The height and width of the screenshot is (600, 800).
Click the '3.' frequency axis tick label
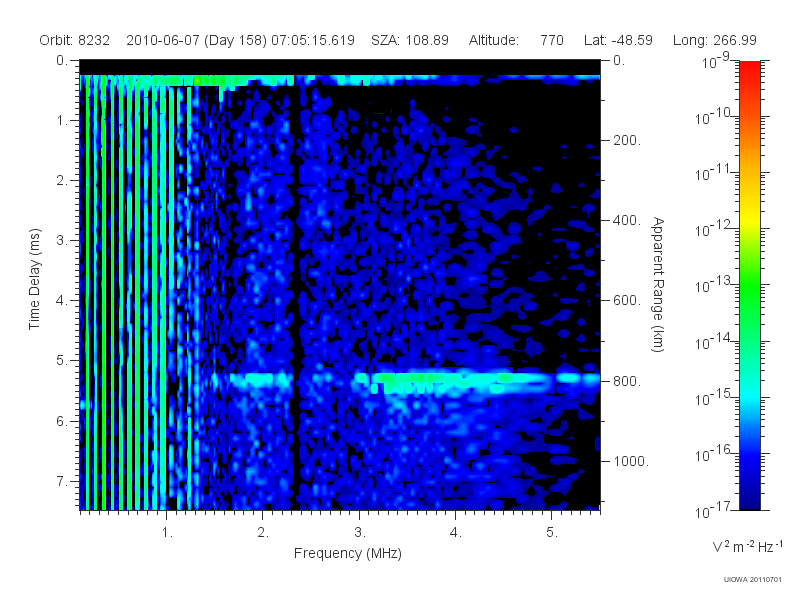[x=360, y=533]
